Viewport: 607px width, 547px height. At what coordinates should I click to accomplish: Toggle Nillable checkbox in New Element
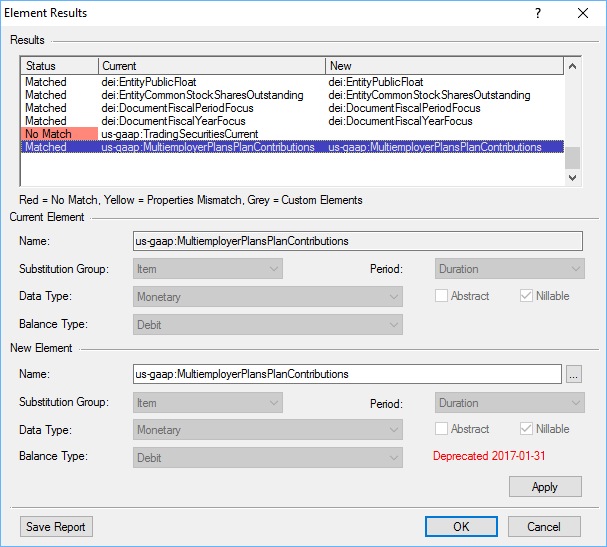click(526, 429)
